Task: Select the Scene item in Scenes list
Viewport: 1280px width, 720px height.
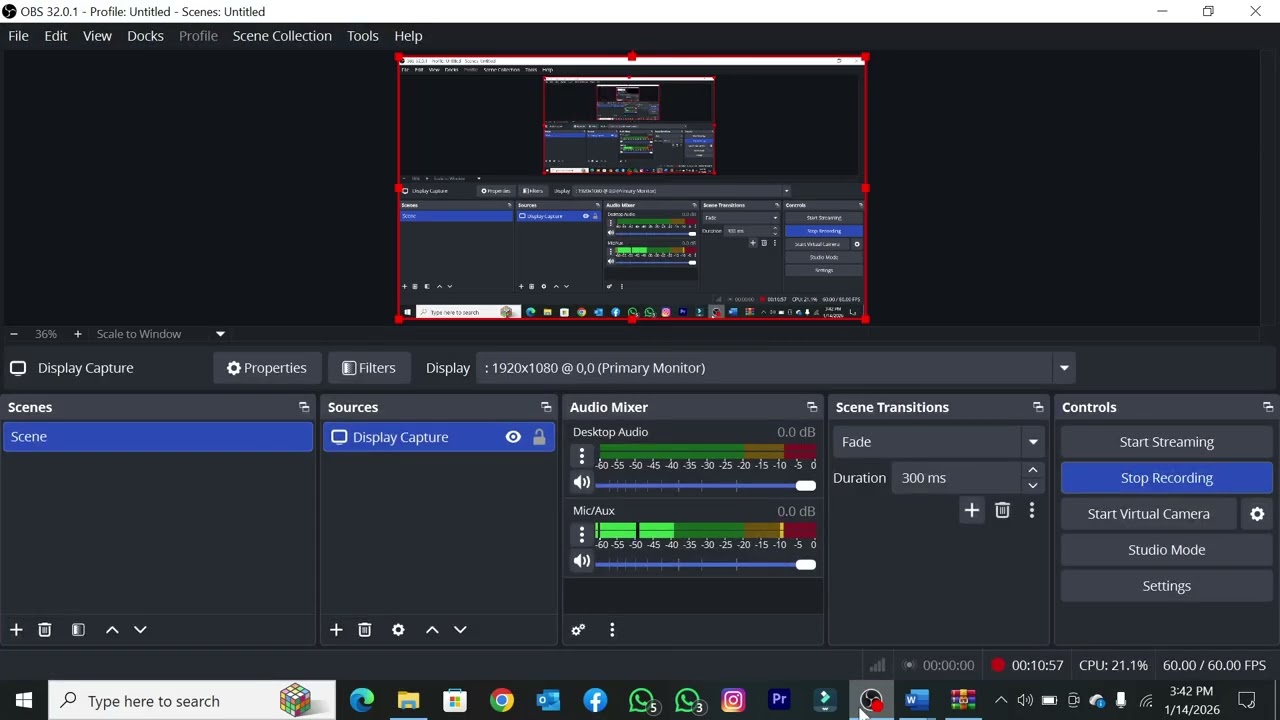Action: point(158,437)
